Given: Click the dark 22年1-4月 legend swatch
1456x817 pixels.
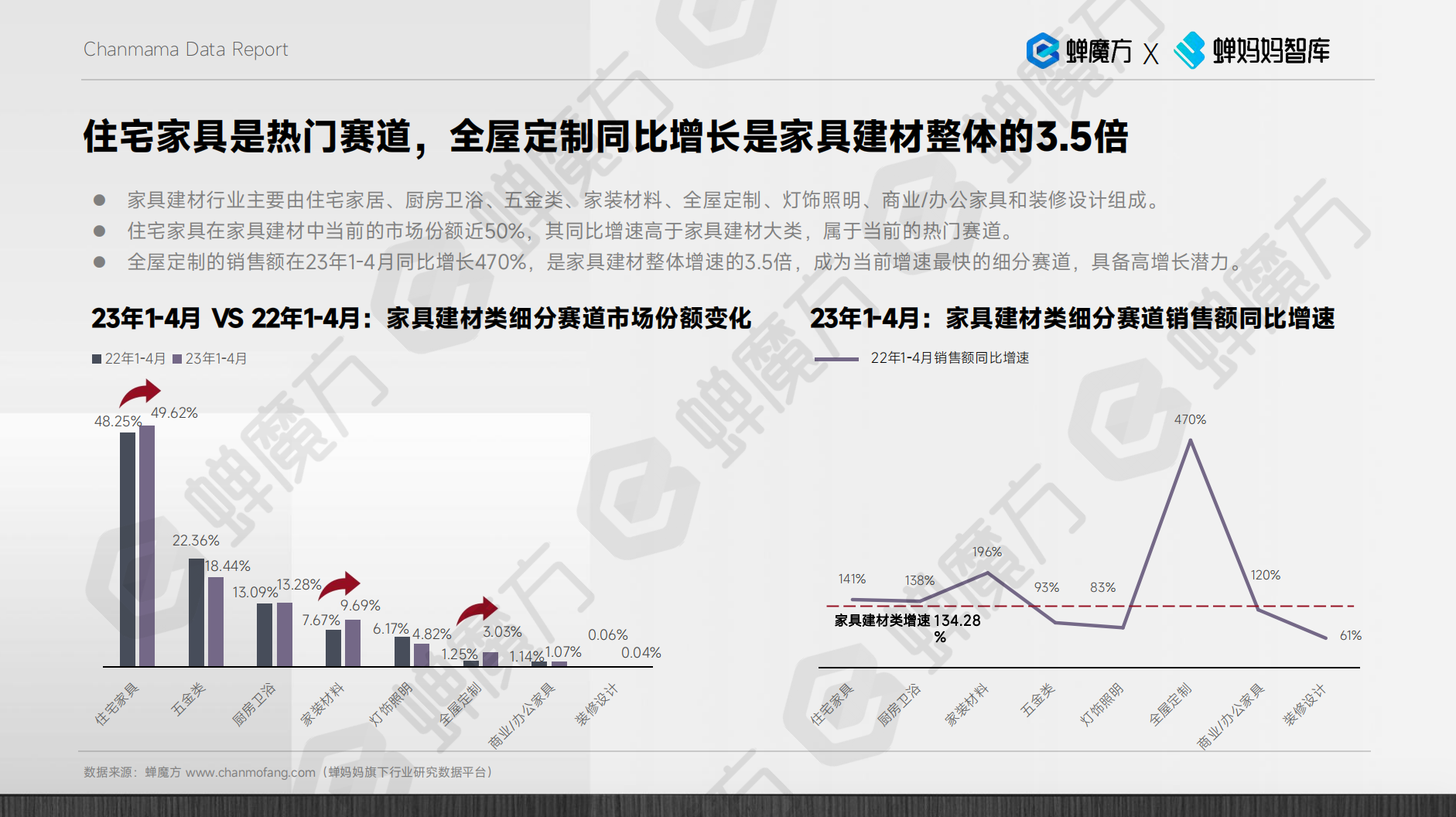Looking at the screenshot, I should pyautogui.click(x=97, y=359).
